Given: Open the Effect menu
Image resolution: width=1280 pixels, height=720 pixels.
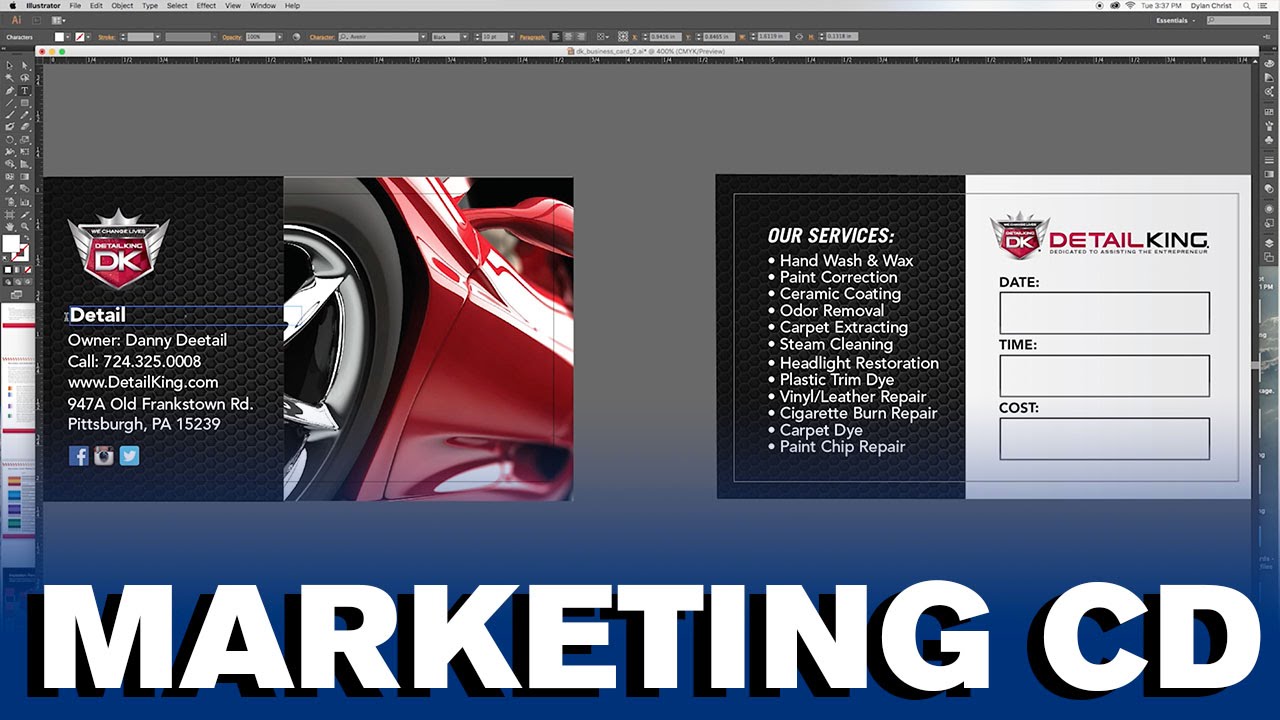Looking at the screenshot, I should coord(206,6).
